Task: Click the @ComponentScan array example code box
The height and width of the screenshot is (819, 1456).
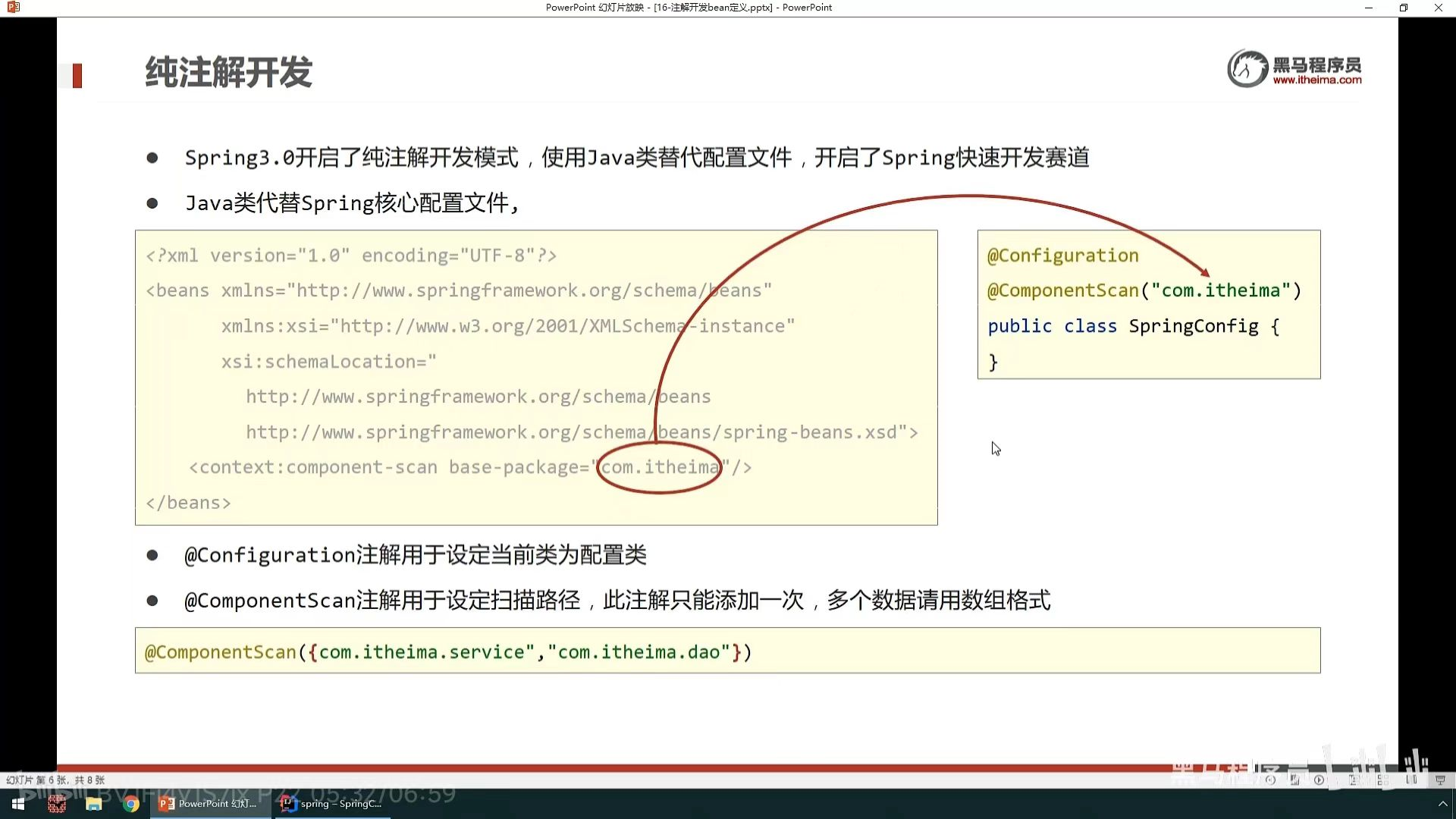Action: (727, 651)
